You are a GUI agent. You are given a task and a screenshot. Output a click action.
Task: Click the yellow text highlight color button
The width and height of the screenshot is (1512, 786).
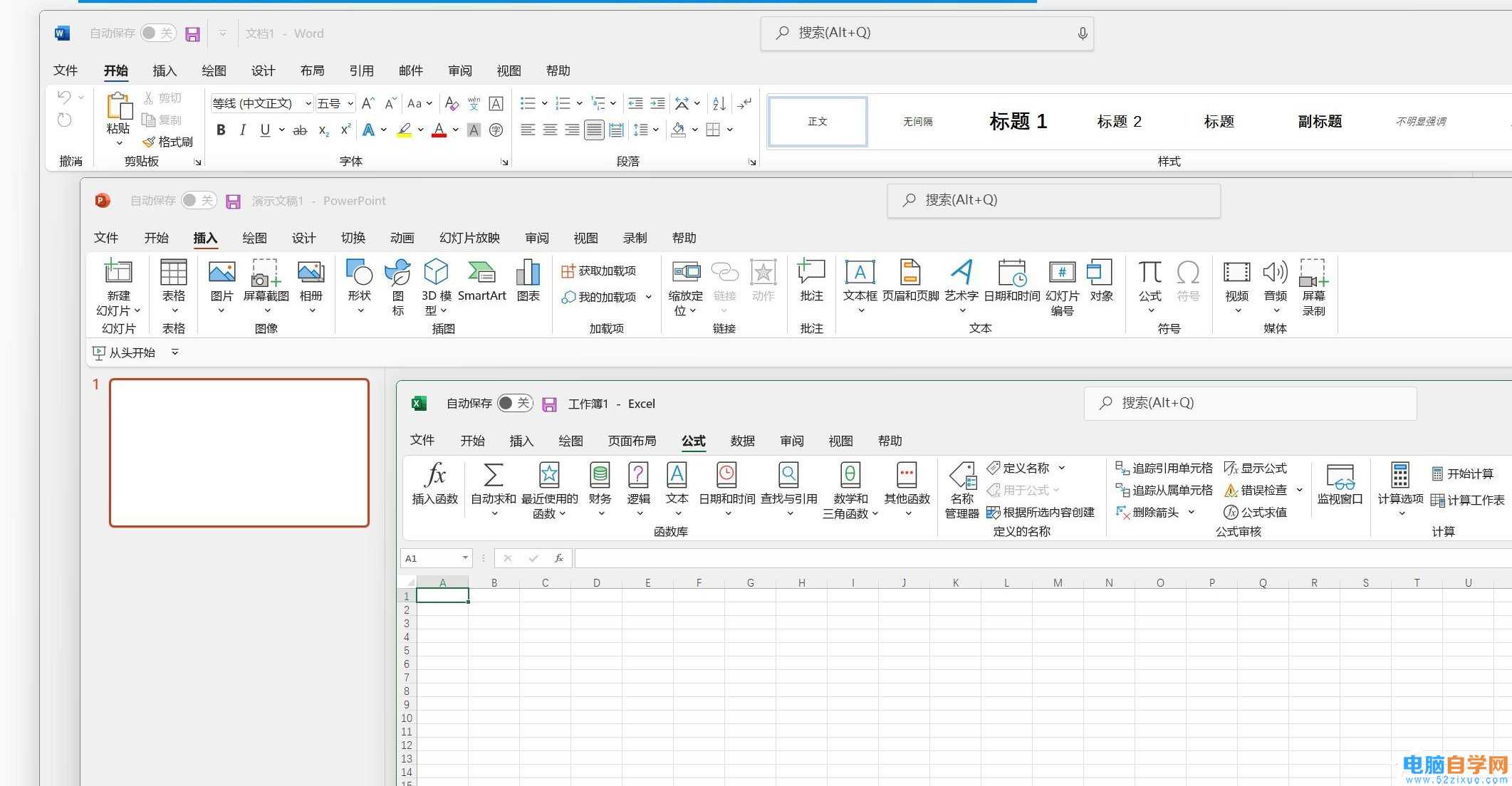[x=404, y=130]
